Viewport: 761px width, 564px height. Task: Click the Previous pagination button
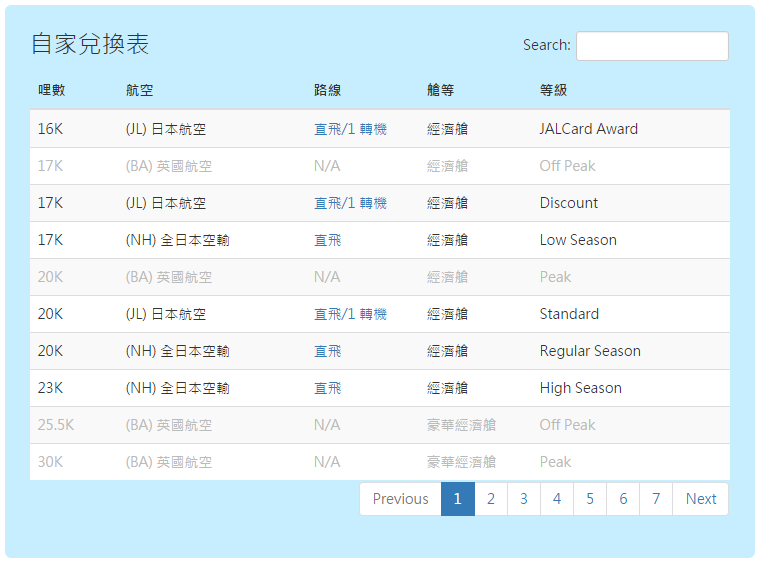[x=400, y=499]
